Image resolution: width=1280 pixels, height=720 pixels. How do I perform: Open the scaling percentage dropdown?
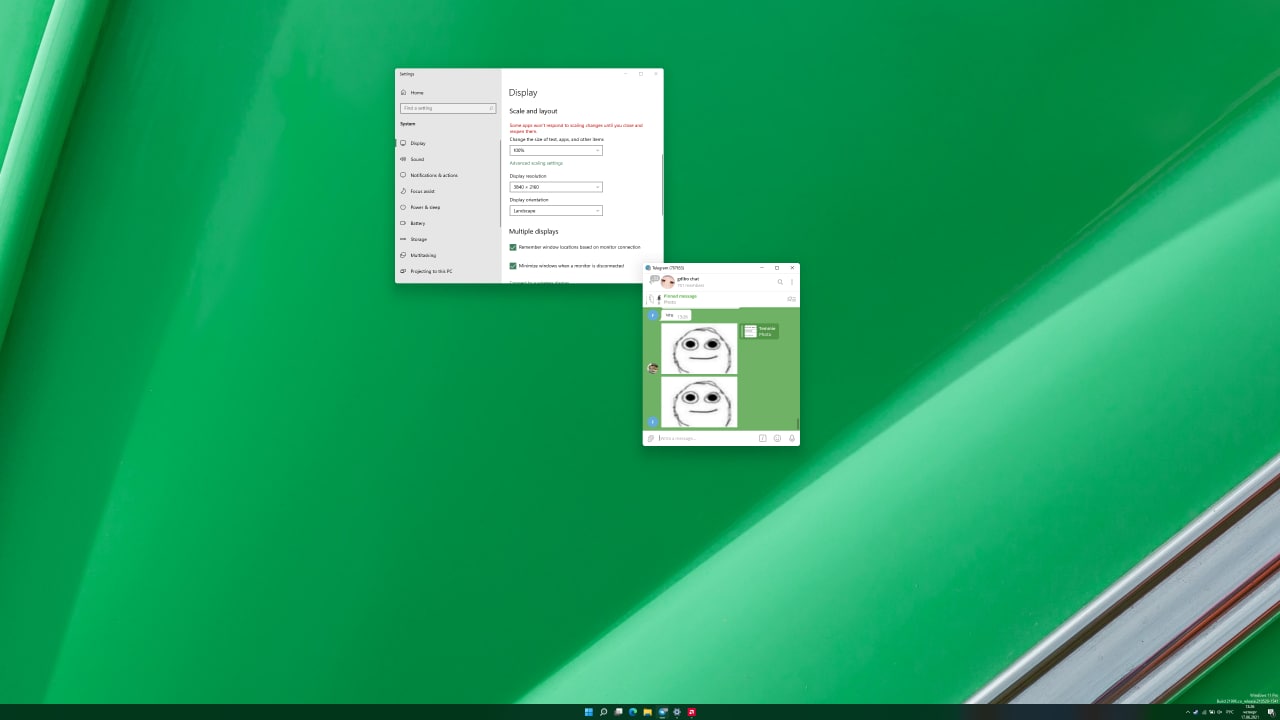pyautogui.click(x=556, y=150)
